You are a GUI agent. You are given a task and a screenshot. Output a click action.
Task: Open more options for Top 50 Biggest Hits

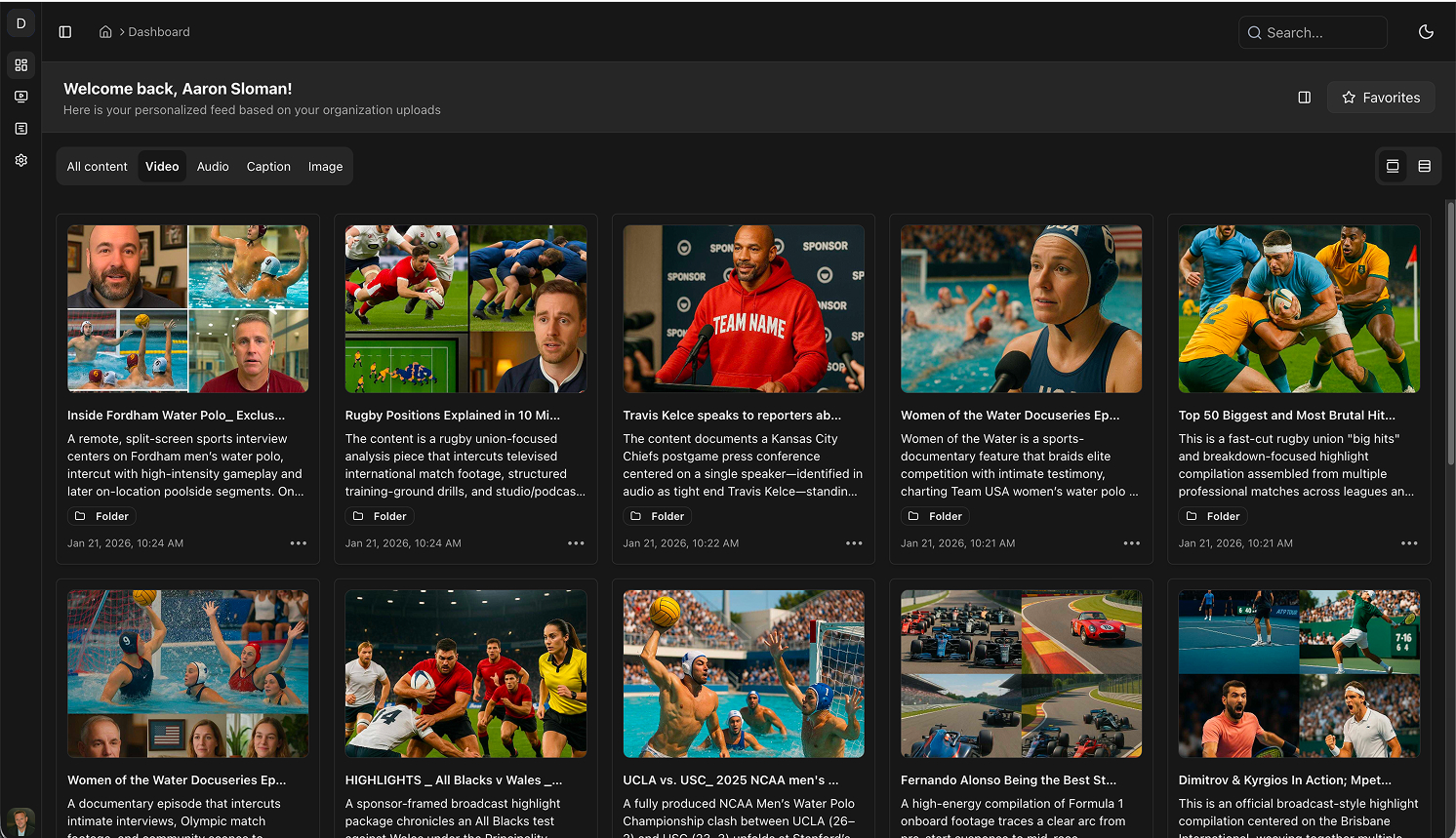click(x=1409, y=543)
